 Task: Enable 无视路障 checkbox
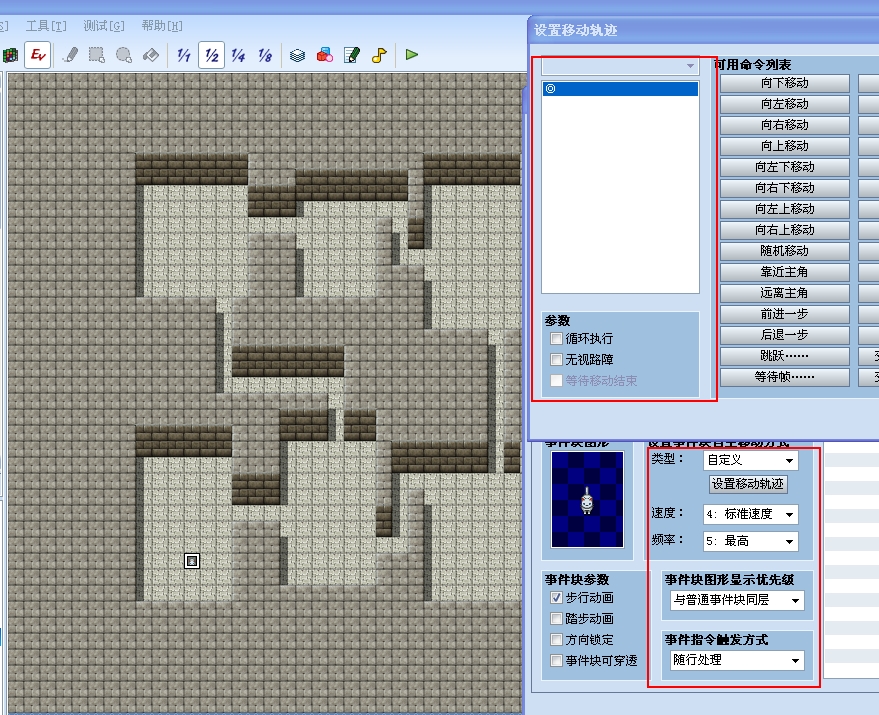point(556,359)
